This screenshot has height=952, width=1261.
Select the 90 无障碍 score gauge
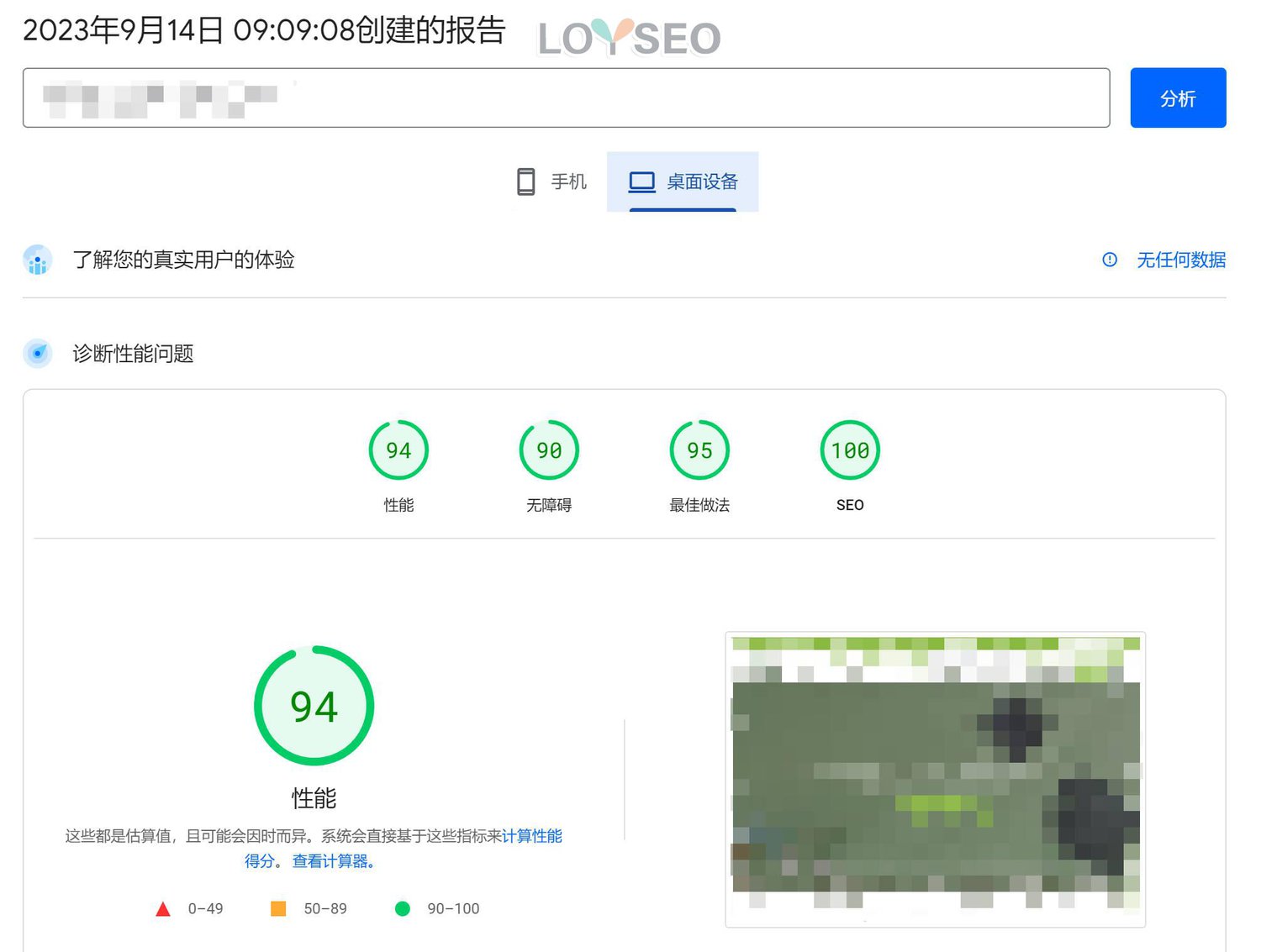pos(549,450)
